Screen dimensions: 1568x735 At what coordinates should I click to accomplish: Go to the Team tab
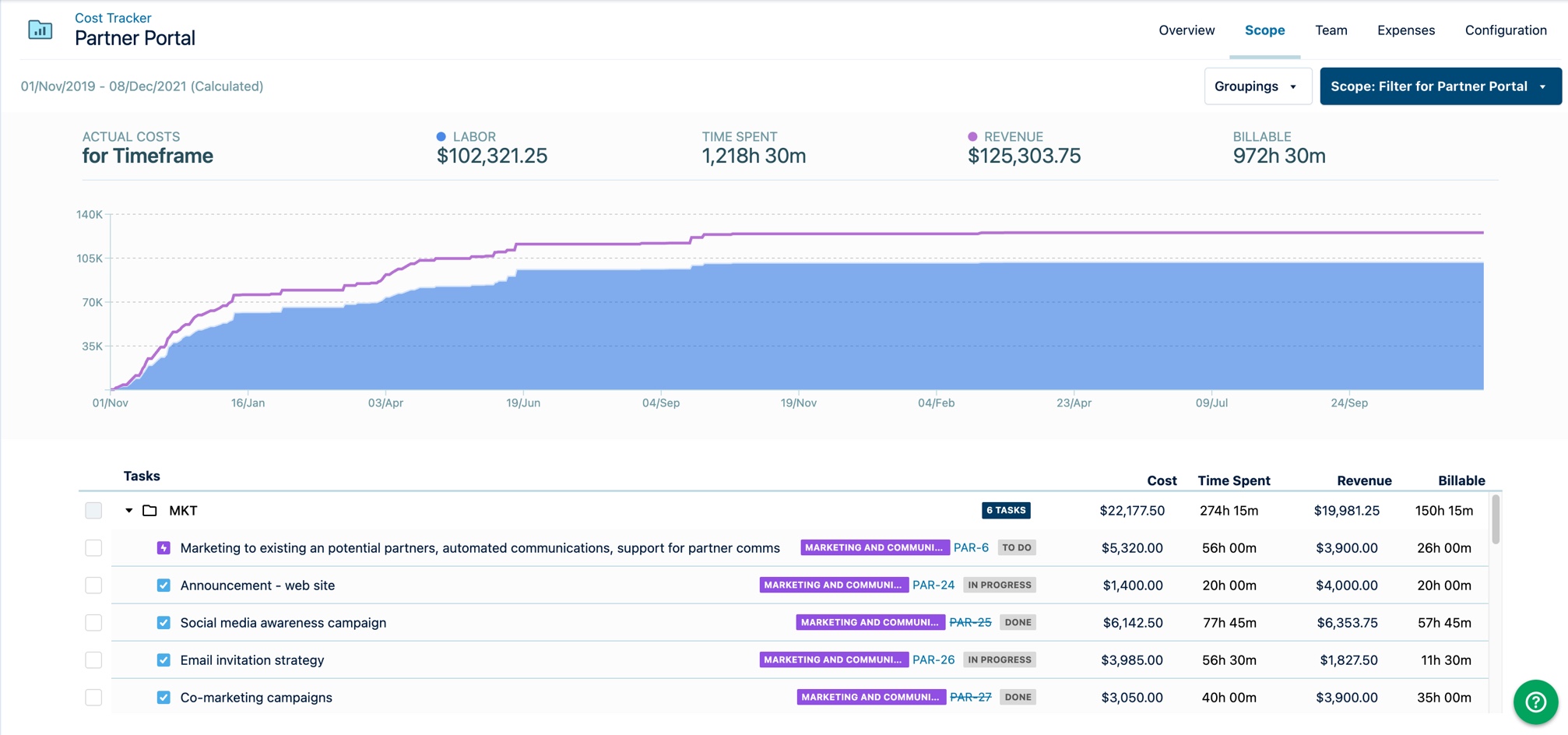pos(1331,30)
